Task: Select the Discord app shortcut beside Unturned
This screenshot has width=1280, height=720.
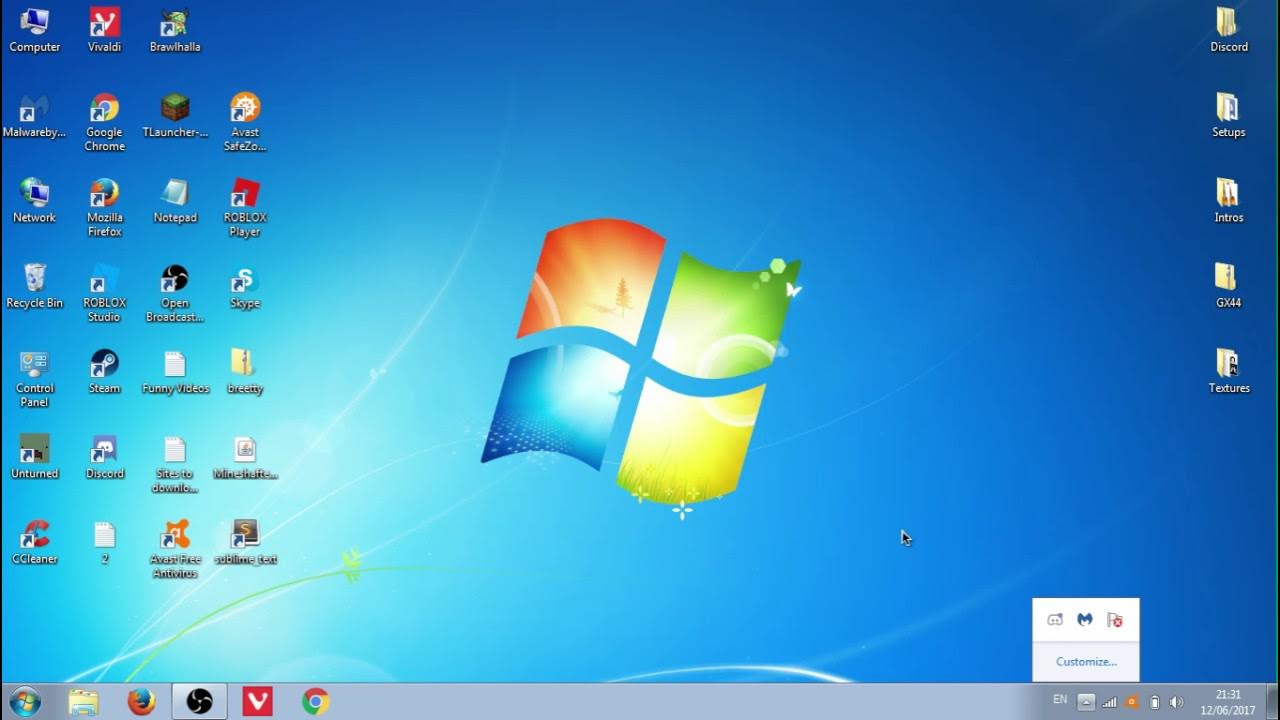Action: tap(104, 456)
